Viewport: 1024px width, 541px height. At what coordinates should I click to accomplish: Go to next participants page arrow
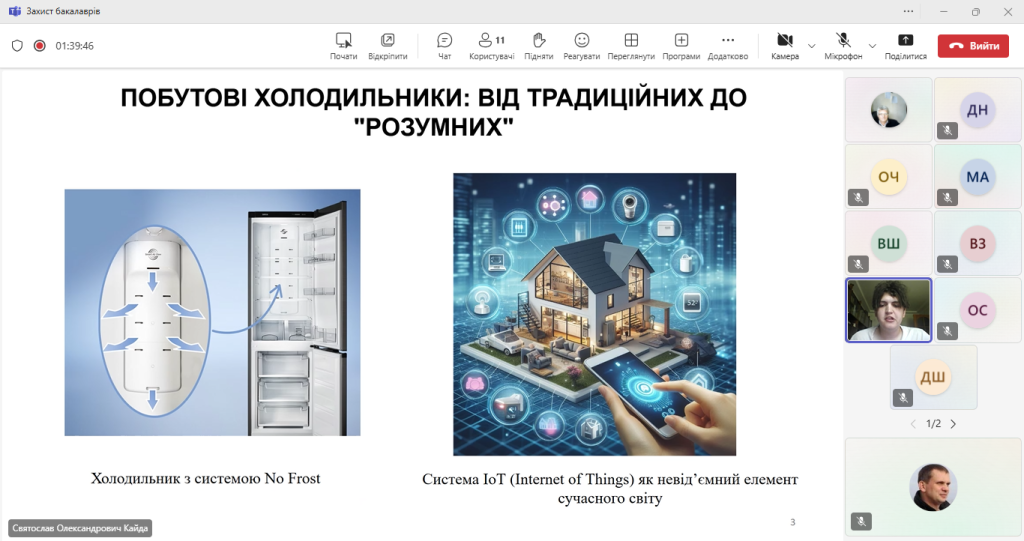coord(953,424)
